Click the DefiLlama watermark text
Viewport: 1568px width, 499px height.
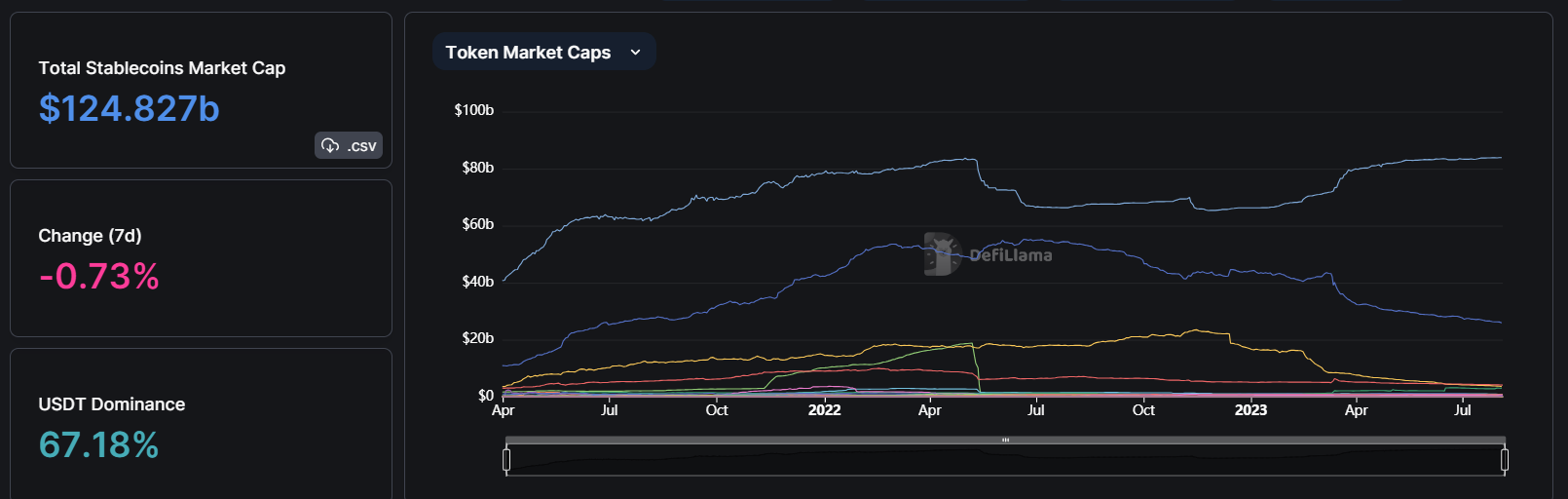1010,255
